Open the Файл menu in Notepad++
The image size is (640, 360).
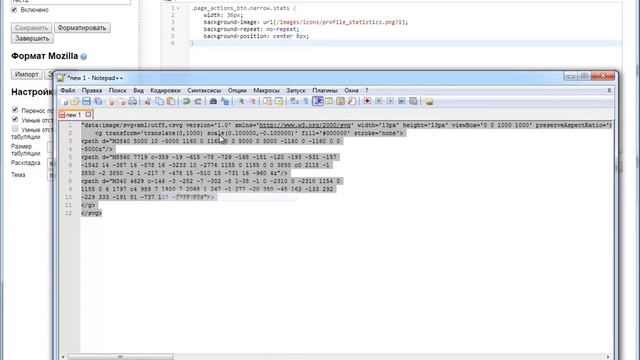(68, 90)
